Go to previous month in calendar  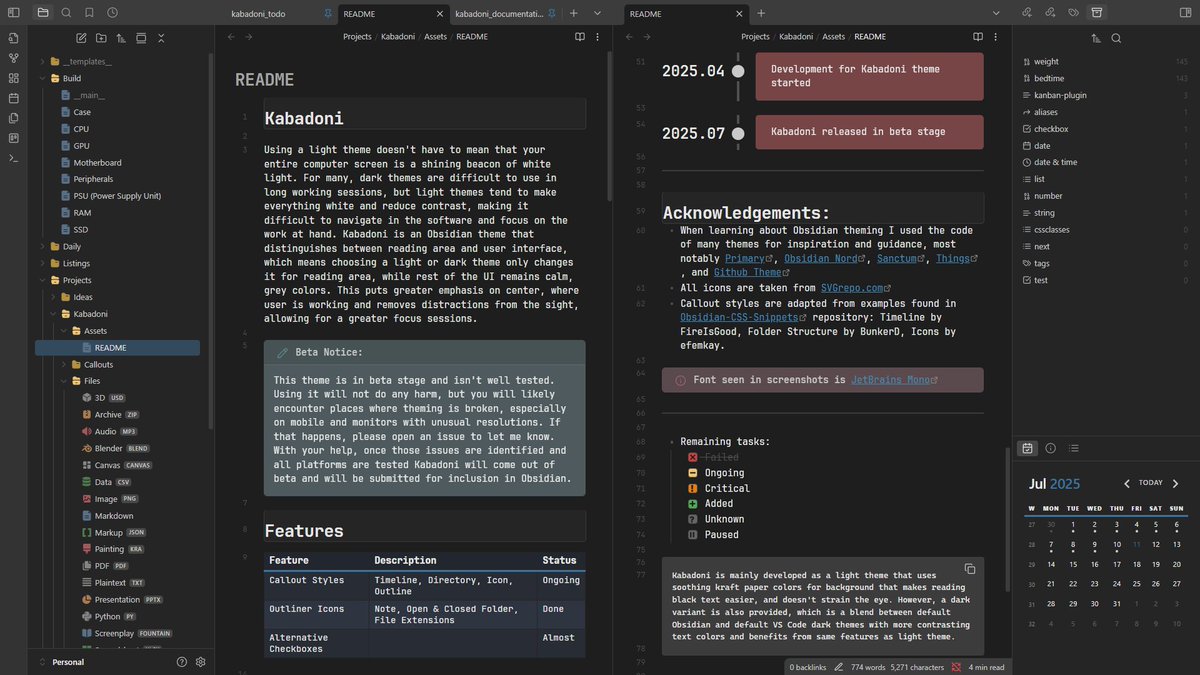(x=1127, y=483)
